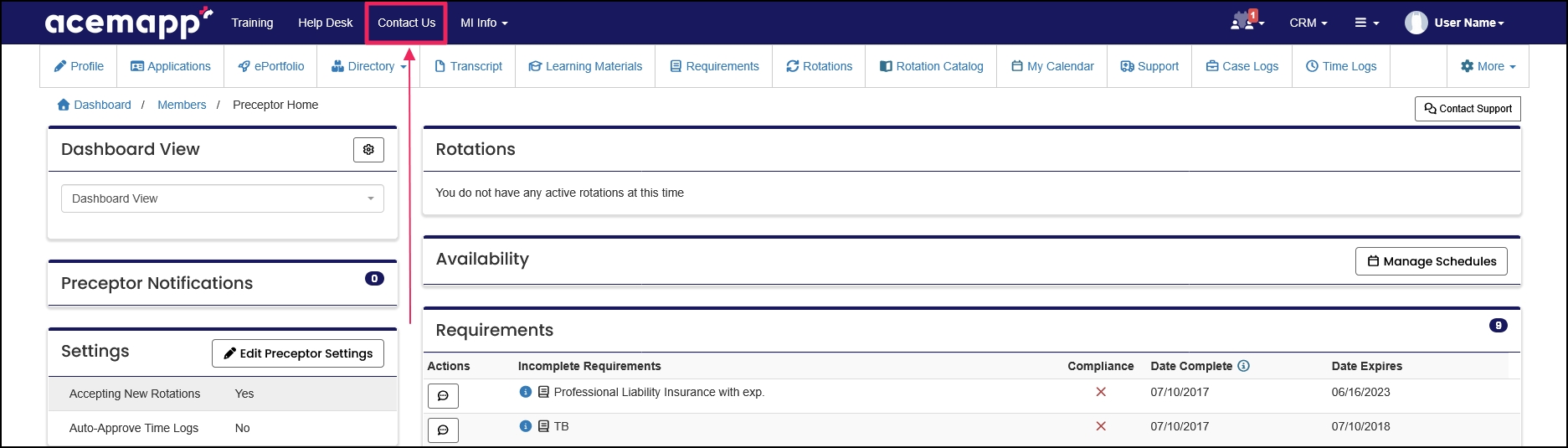Click info icon beside Professional Liability Insurance
This screenshot has width=1568, height=448.
click(x=526, y=392)
